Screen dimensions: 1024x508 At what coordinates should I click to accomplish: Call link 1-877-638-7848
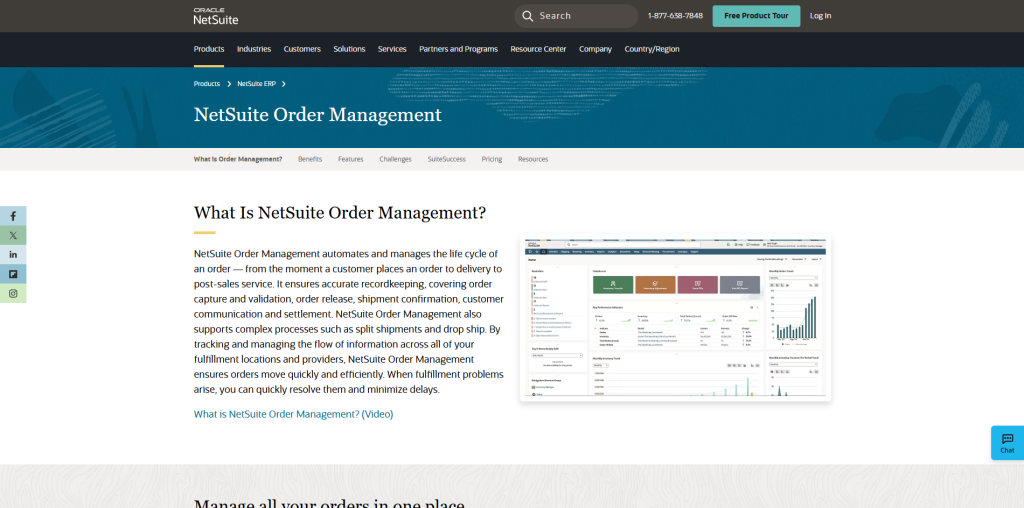(x=675, y=16)
